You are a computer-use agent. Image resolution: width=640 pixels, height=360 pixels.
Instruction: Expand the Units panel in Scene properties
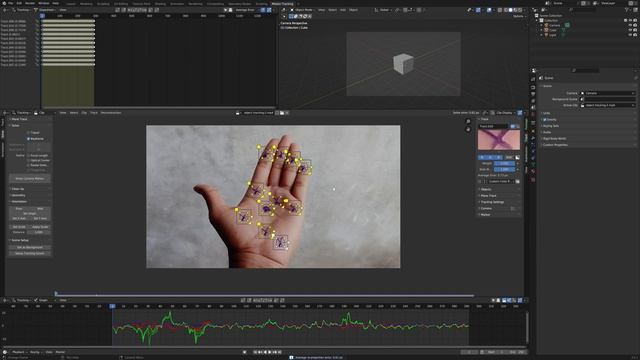coord(547,113)
